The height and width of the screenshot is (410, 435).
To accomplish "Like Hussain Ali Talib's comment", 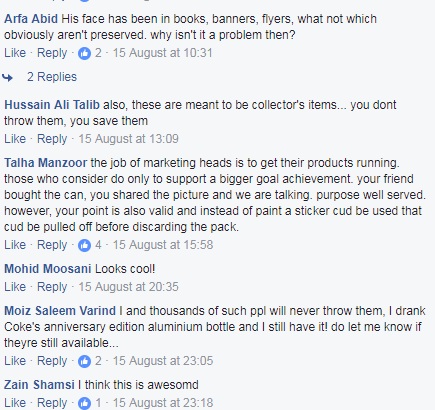I will point(15,139).
